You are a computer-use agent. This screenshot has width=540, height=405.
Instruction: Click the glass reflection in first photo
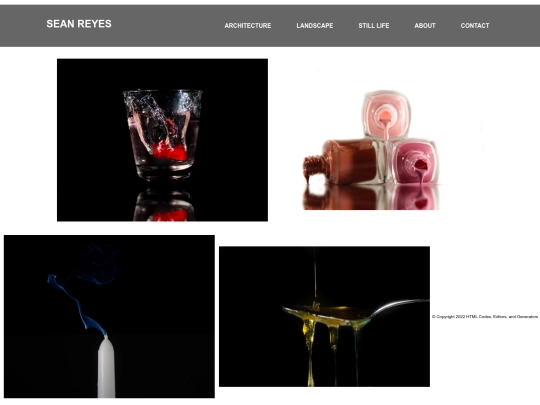click(x=164, y=205)
